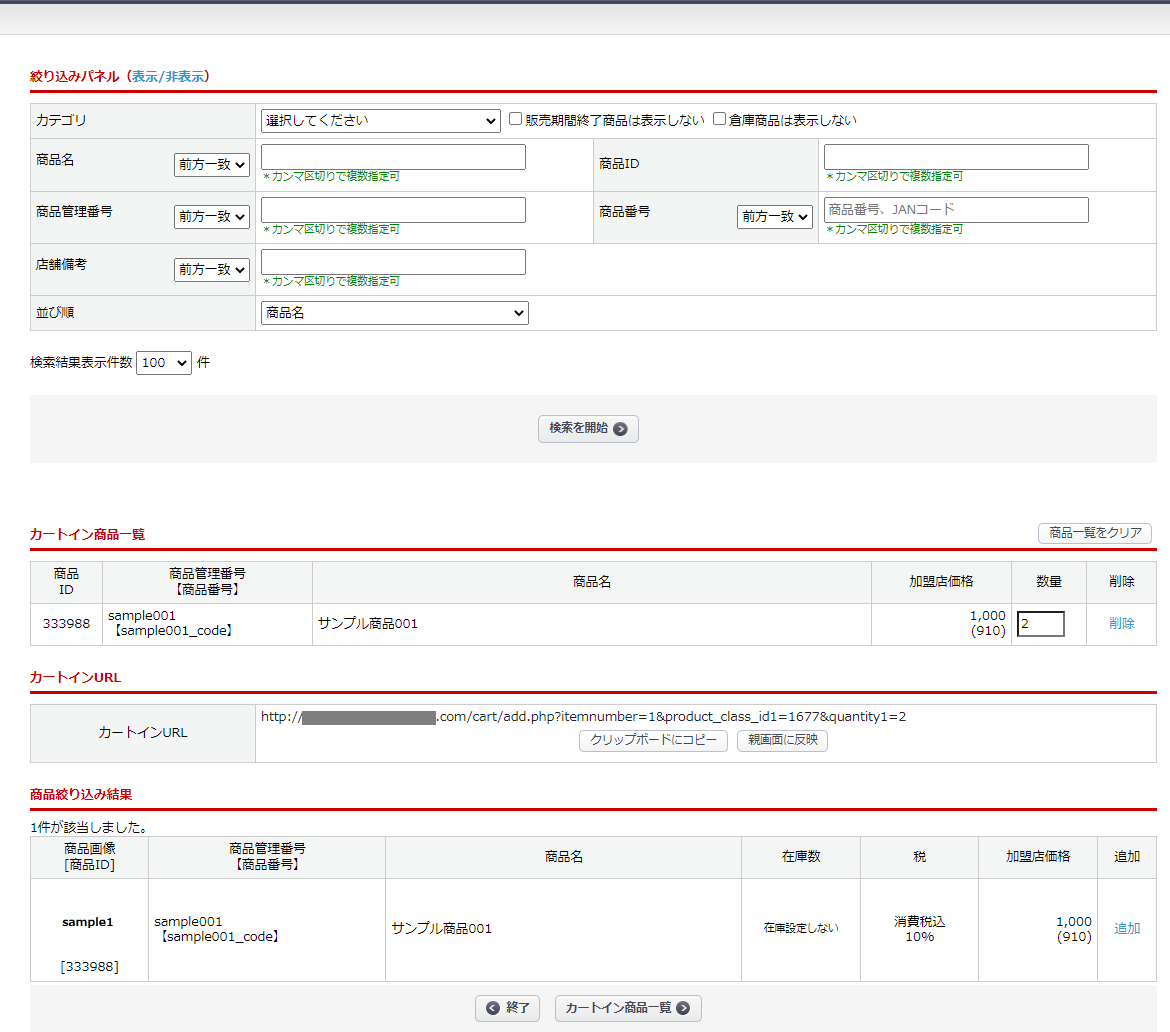Open the カテゴリ dropdown

pos(380,121)
